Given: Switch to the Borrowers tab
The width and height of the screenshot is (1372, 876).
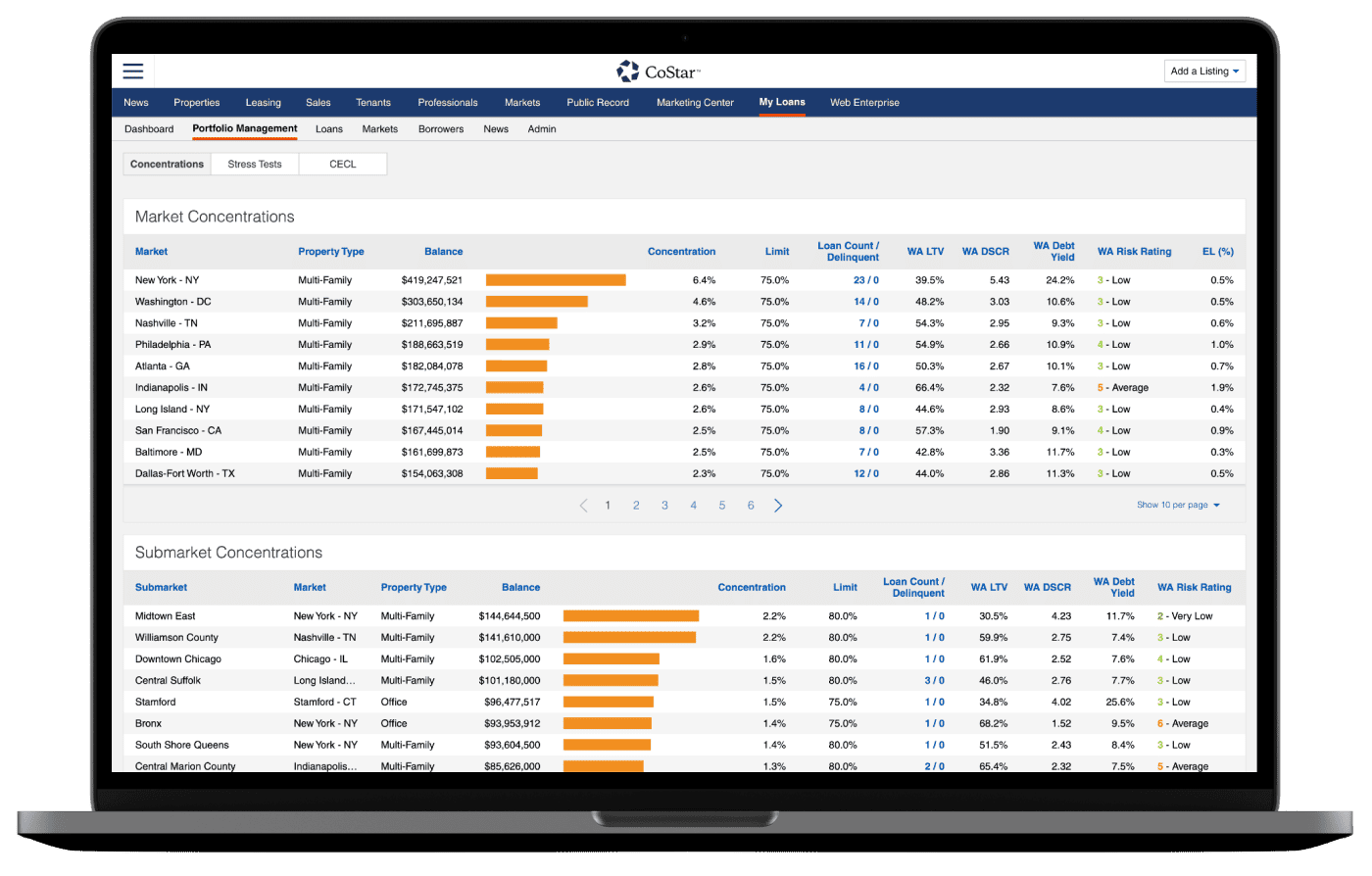Looking at the screenshot, I should pos(441,129).
